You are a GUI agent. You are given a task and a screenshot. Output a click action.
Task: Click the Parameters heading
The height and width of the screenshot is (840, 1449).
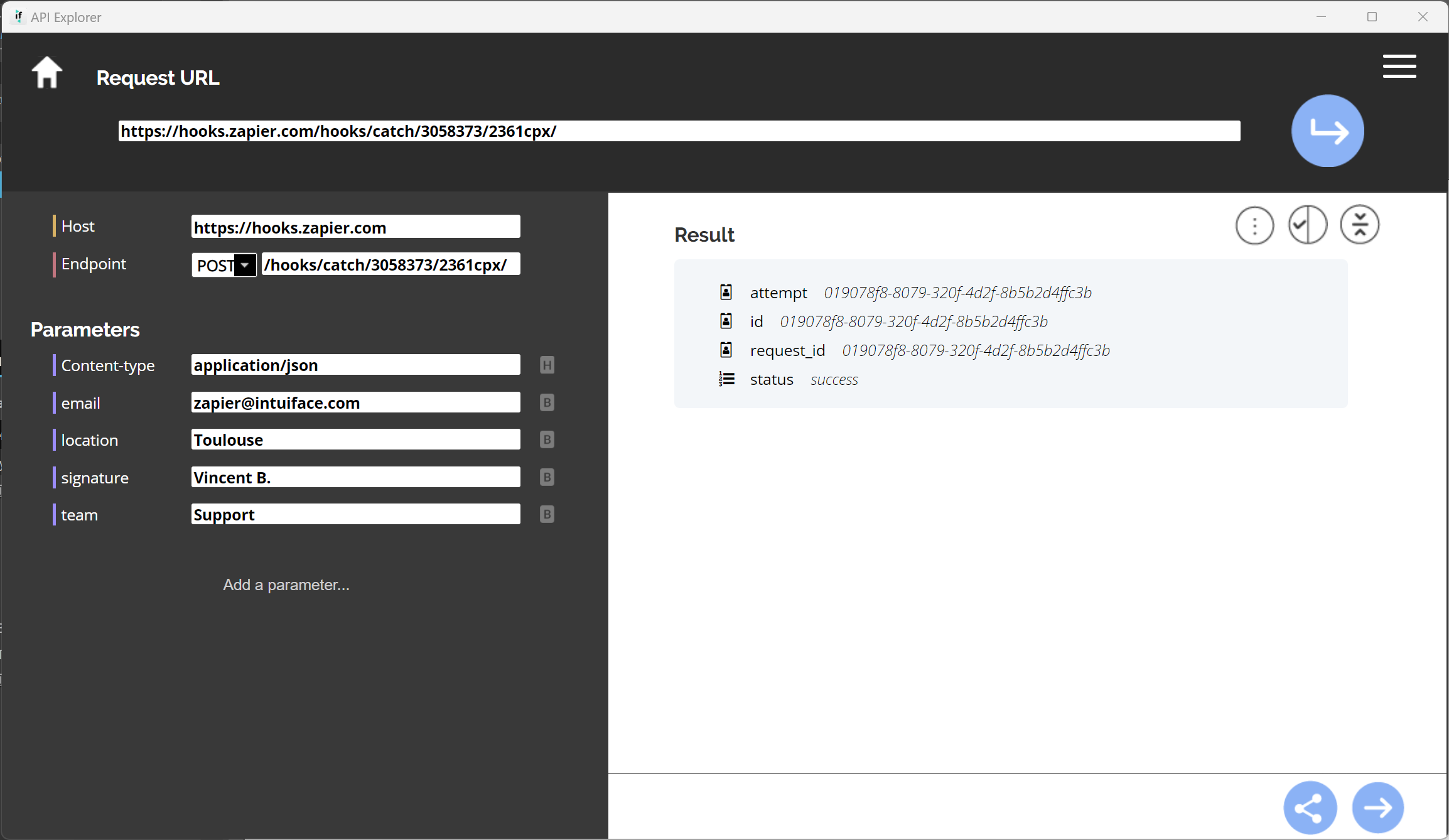(x=85, y=330)
